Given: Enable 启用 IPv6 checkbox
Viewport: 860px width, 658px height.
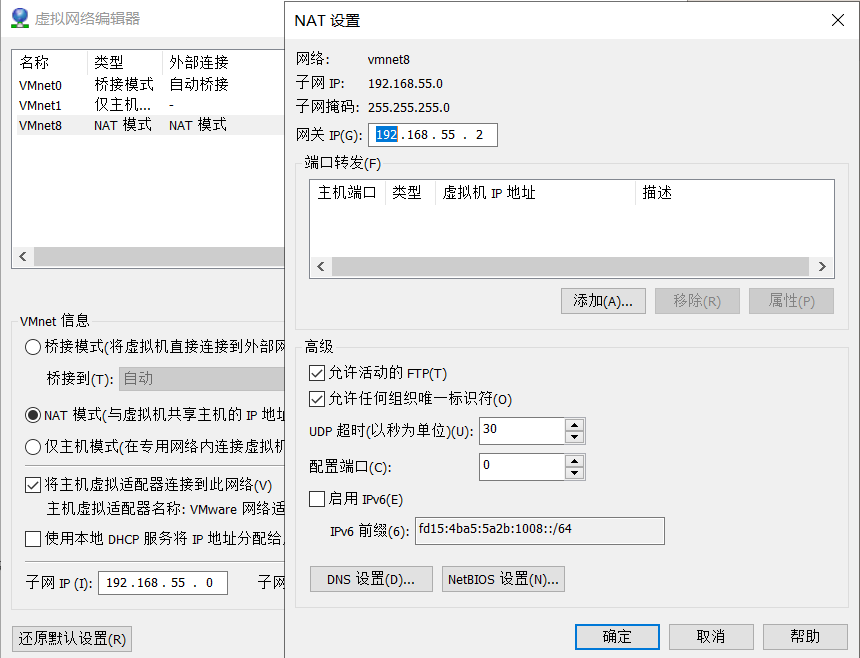Looking at the screenshot, I should tap(316, 499).
